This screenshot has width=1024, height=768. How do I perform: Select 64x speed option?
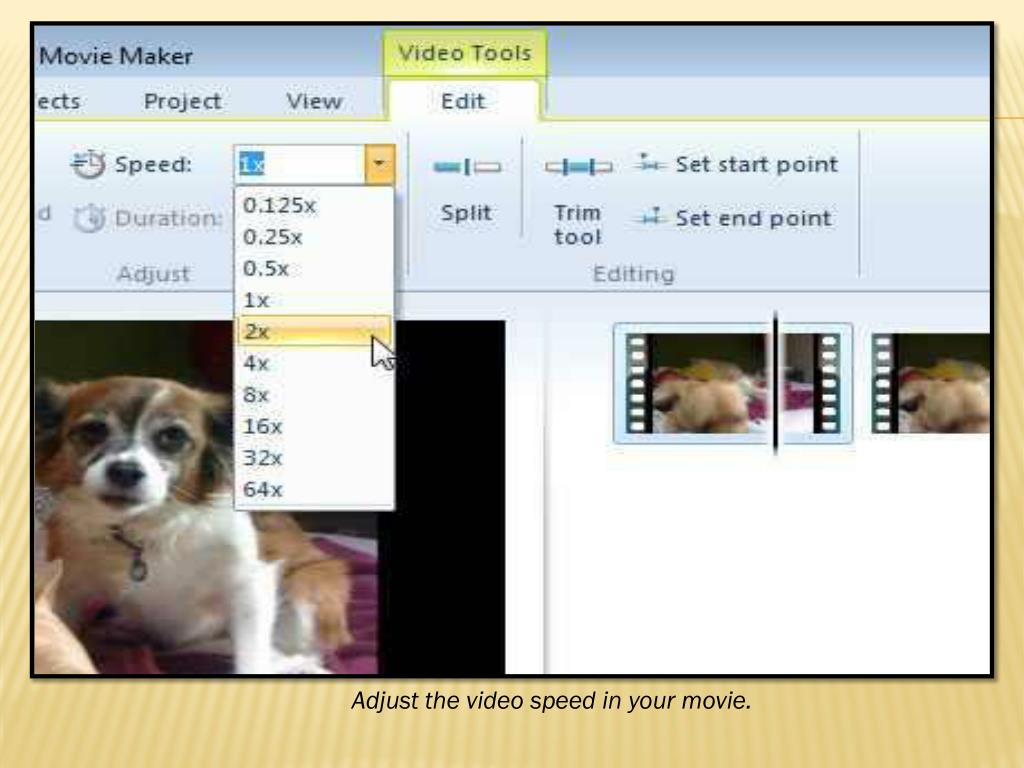(314, 489)
